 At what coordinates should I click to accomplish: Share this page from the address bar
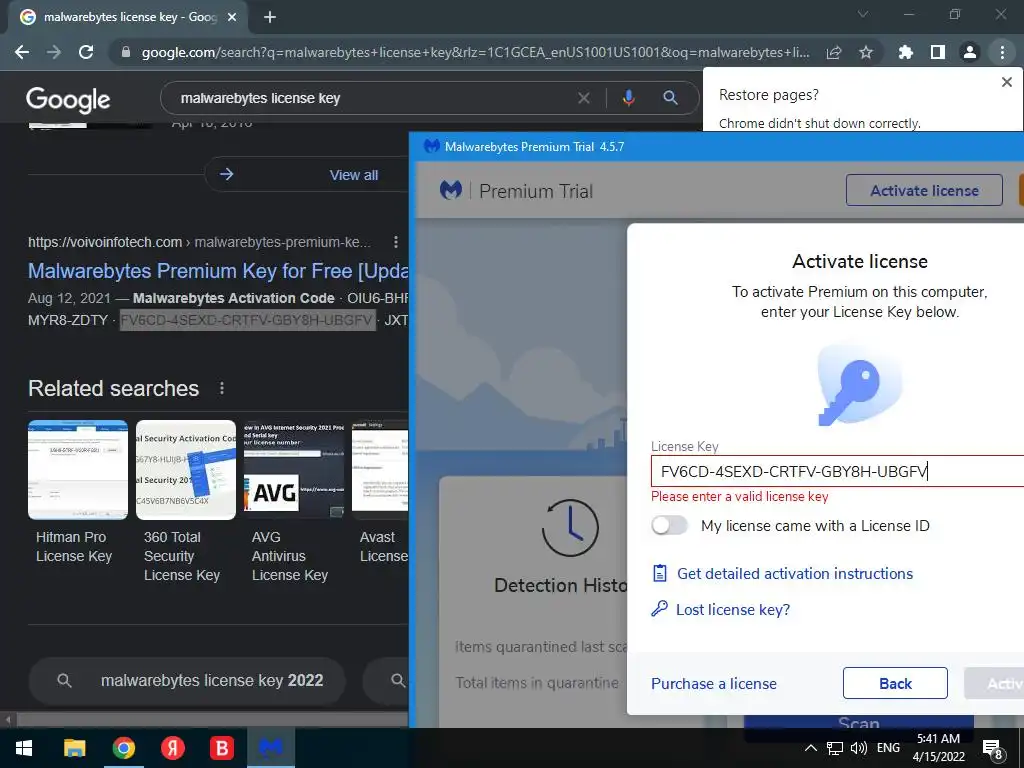point(834,52)
